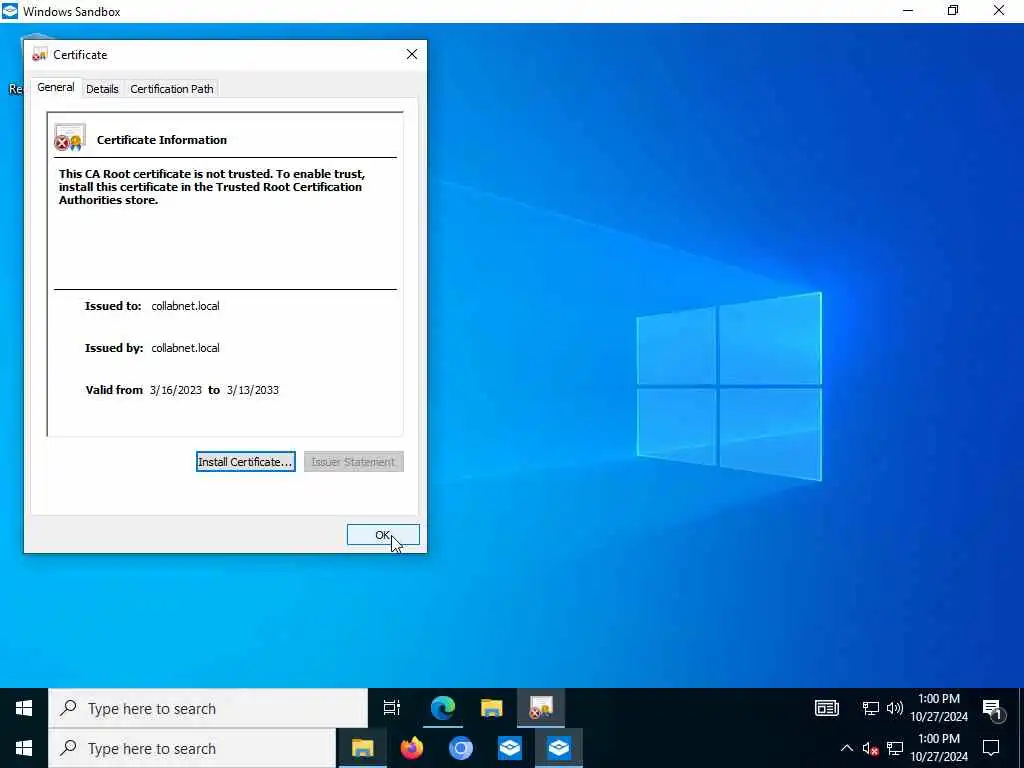The image size is (1024, 768).
Task: Open the sandbox volume control icon
Action: (895, 708)
